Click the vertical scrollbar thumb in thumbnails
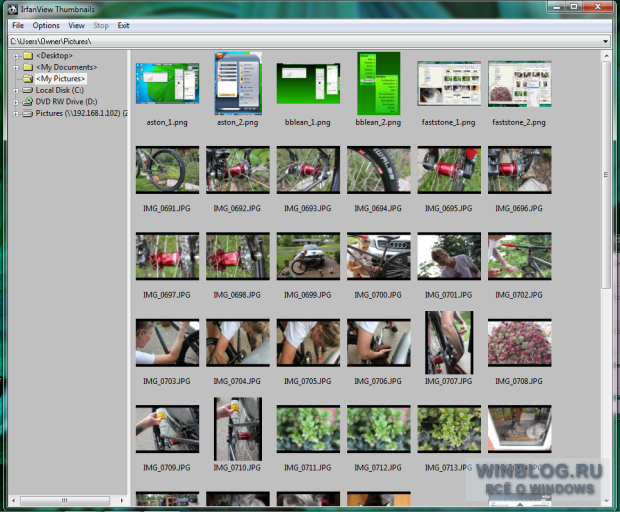The width and height of the screenshot is (620, 512). 606,175
